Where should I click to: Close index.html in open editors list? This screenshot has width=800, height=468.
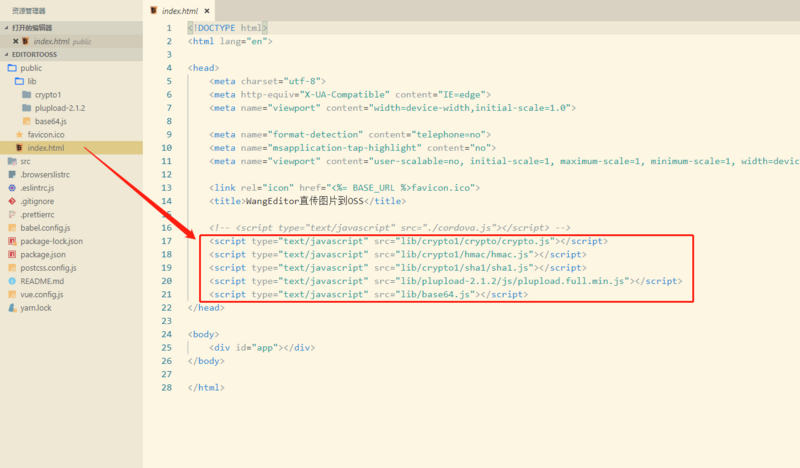(x=15, y=41)
